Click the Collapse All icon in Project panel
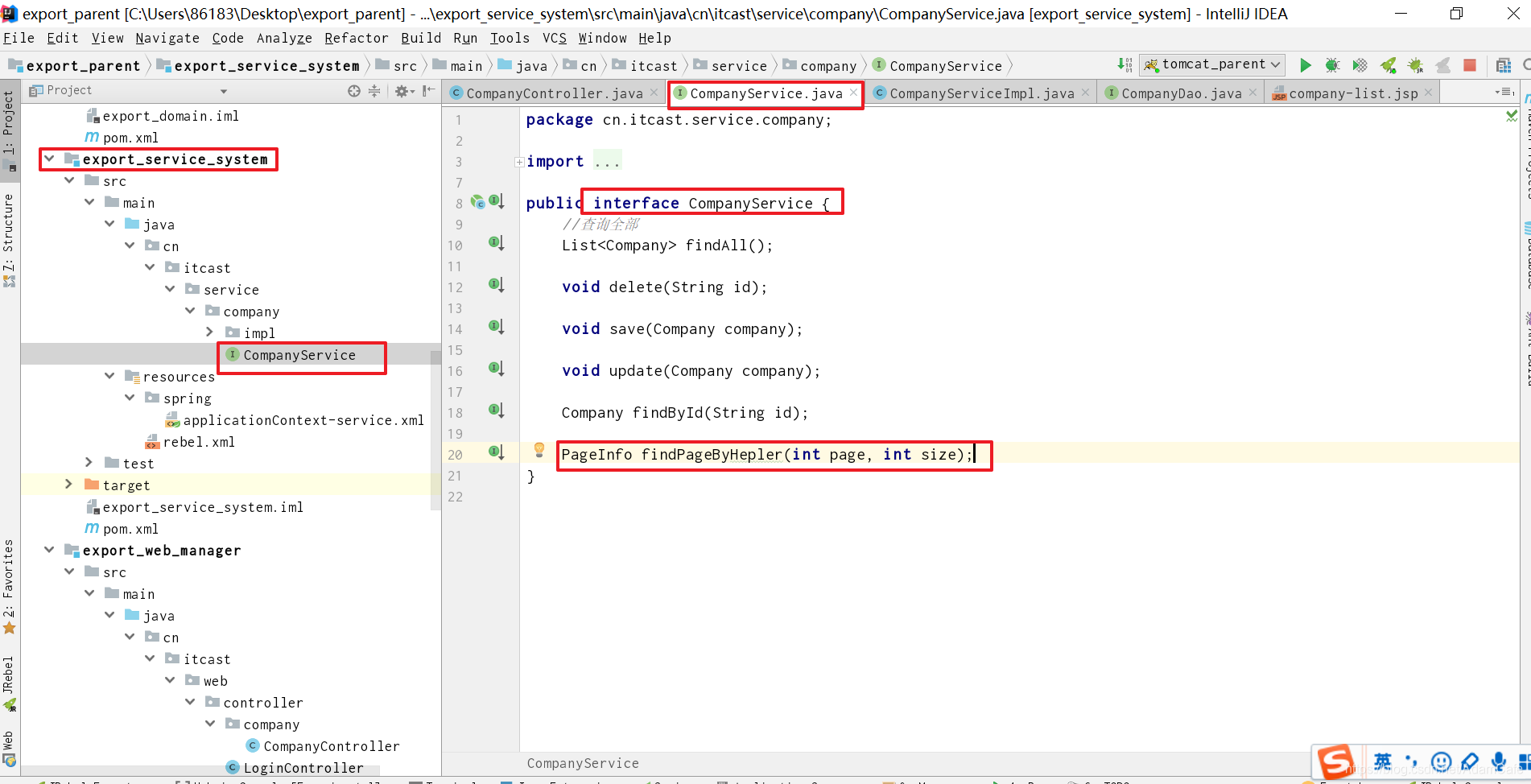This screenshot has width=1531, height=784. pos(374,91)
